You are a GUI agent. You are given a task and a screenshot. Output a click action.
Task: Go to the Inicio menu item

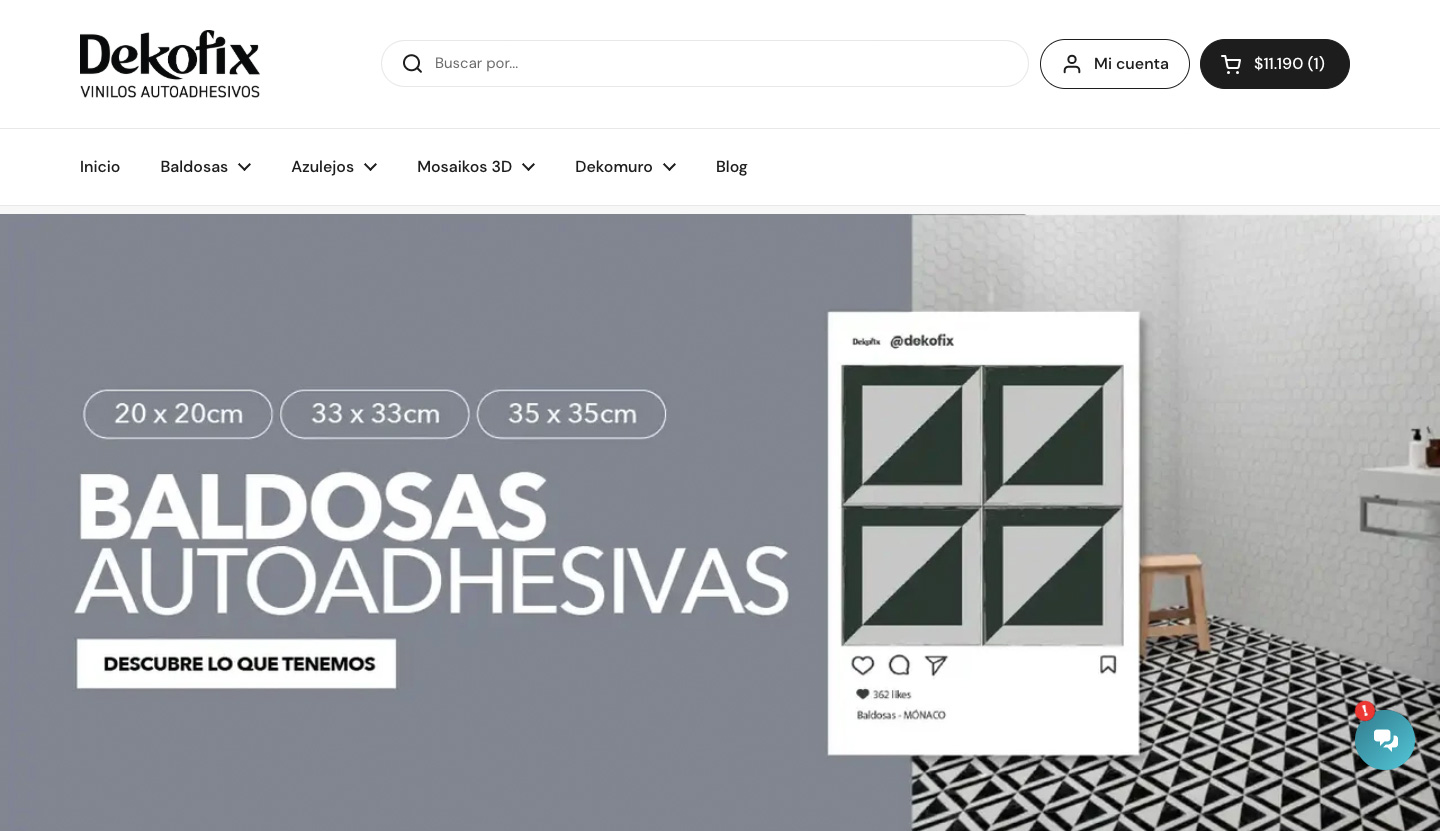point(100,167)
